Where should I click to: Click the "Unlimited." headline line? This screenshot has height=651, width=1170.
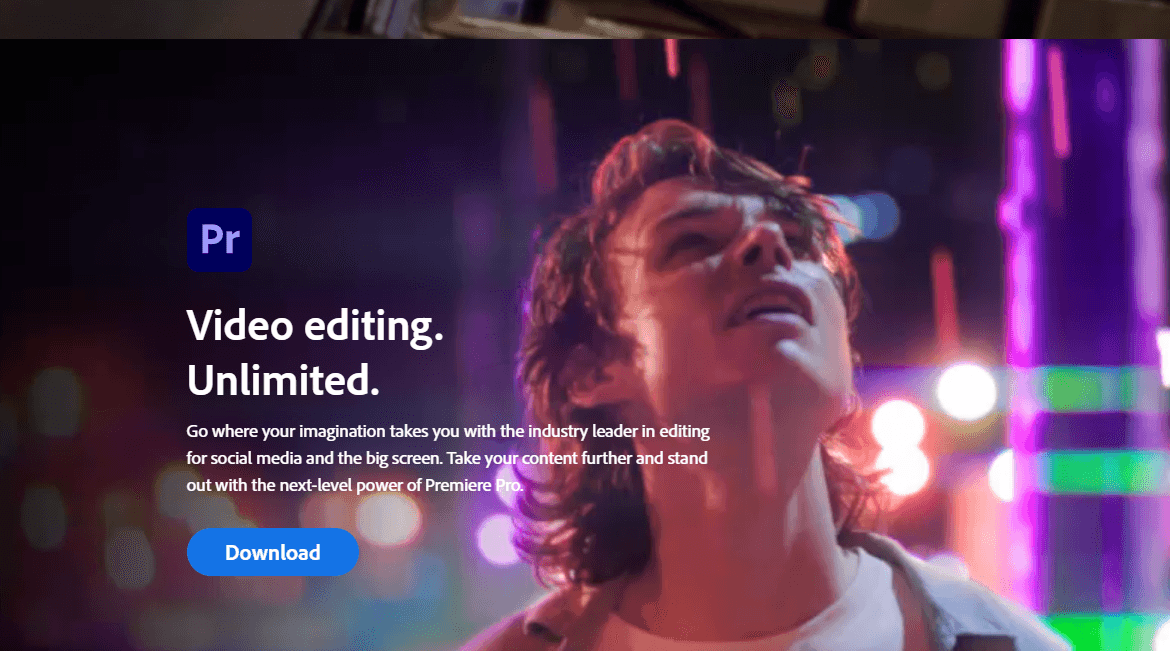(284, 380)
